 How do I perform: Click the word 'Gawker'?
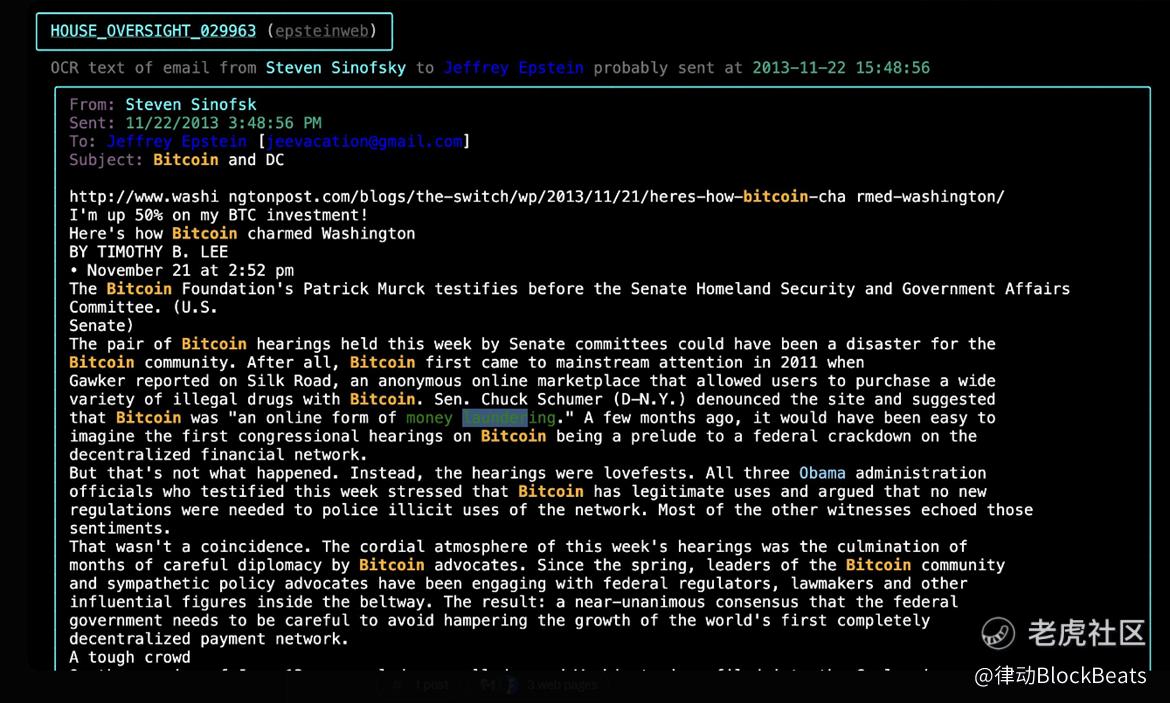97,381
